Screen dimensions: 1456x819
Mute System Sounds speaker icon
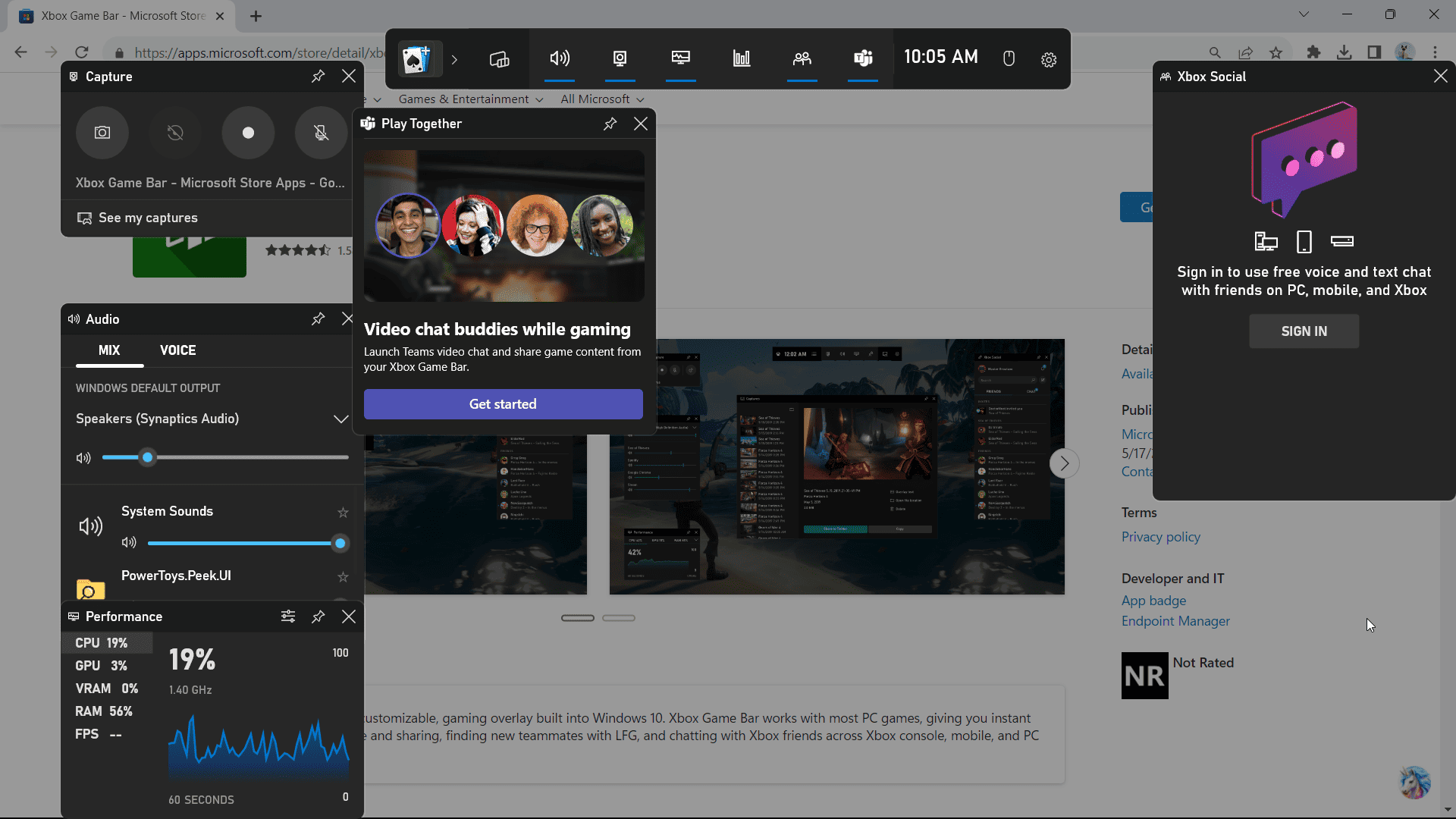129,543
